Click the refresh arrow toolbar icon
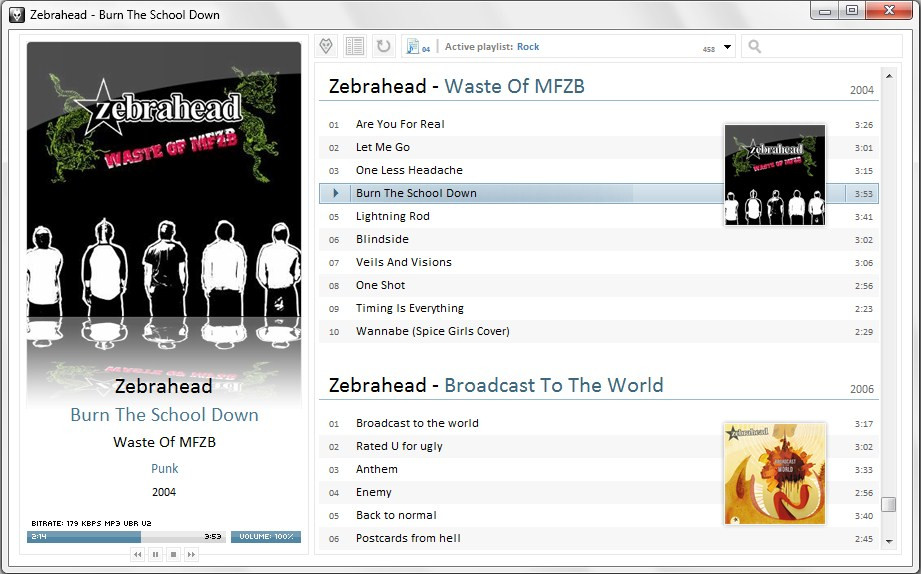921x574 pixels. coord(384,46)
